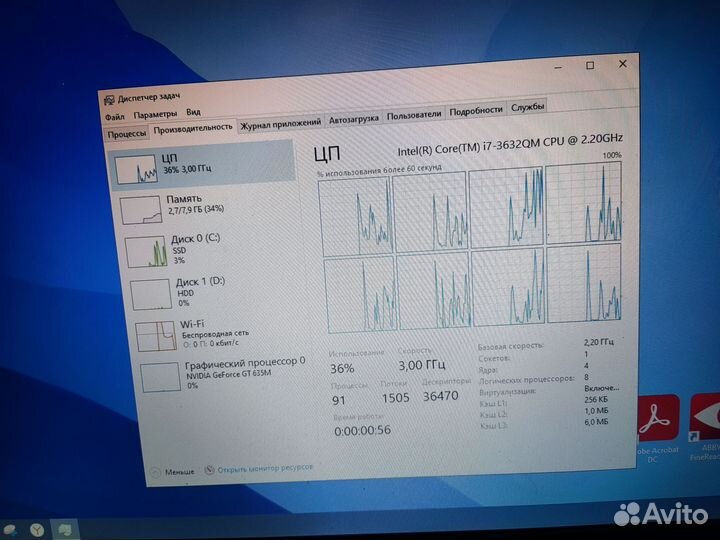Image resolution: width=720 pixels, height=540 pixels.
Task: Click the uptime value 0:00:00:56
Action: click(x=362, y=430)
